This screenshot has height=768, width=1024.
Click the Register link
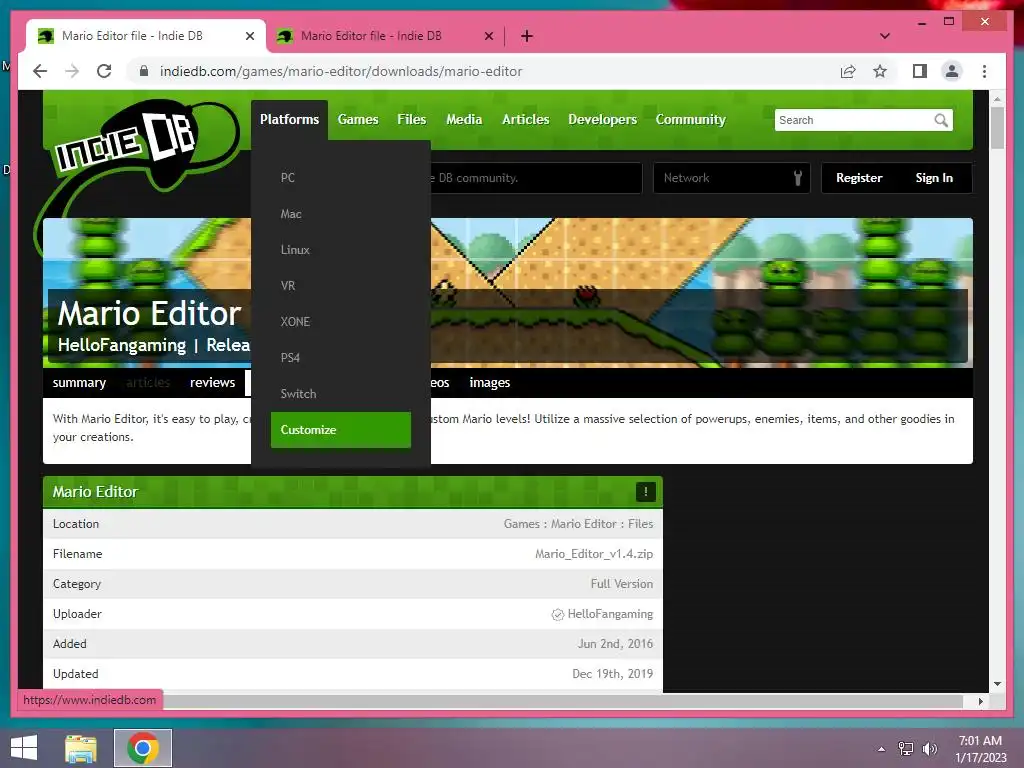pyautogui.click(x=859, y=178)
